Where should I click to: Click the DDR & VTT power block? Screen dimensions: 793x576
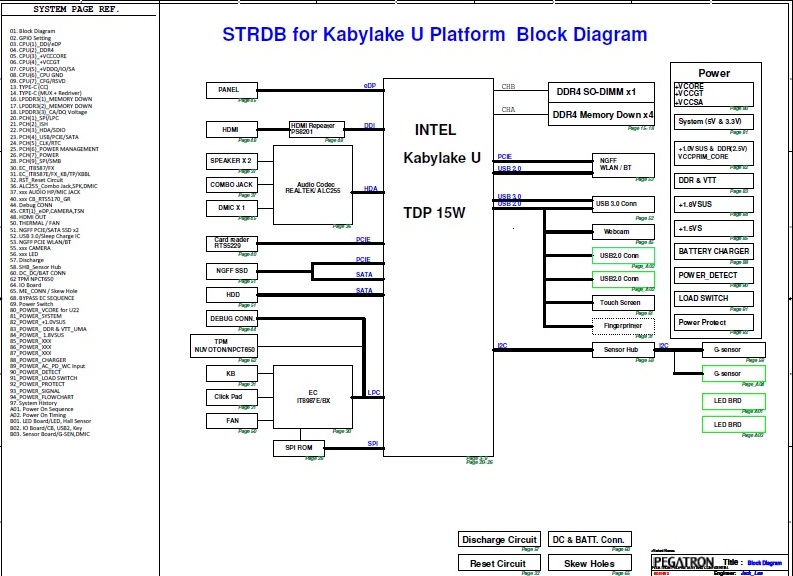(714, 181)
